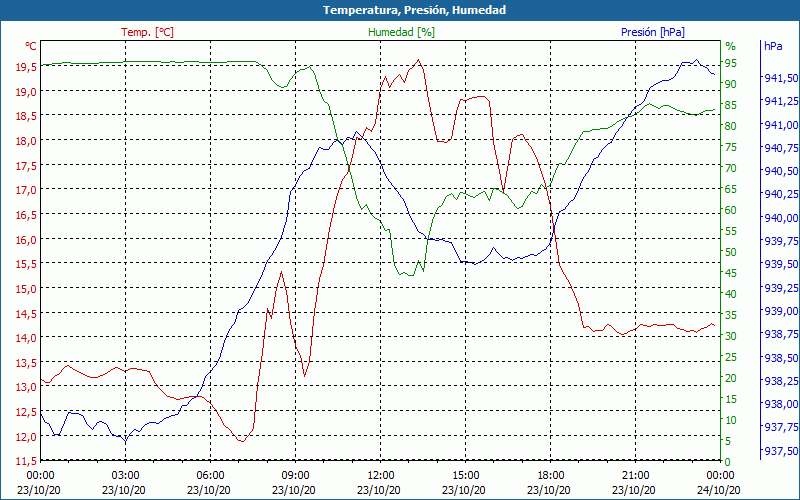
Task: Click the chart title 'Temperatura, Presión, Humedad'
Action: (414, 10)
